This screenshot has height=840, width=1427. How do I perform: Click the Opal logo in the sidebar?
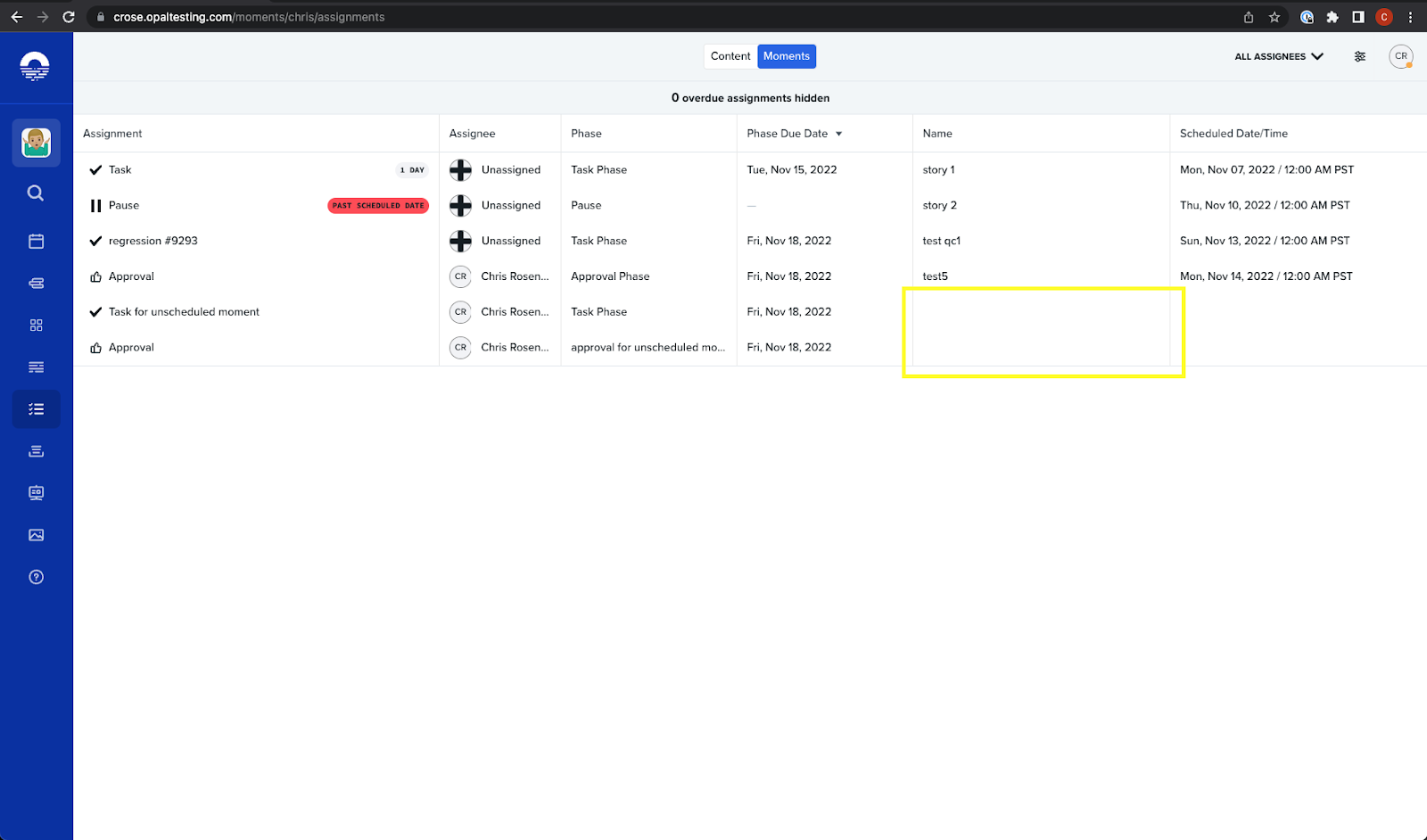click(35, 66)
